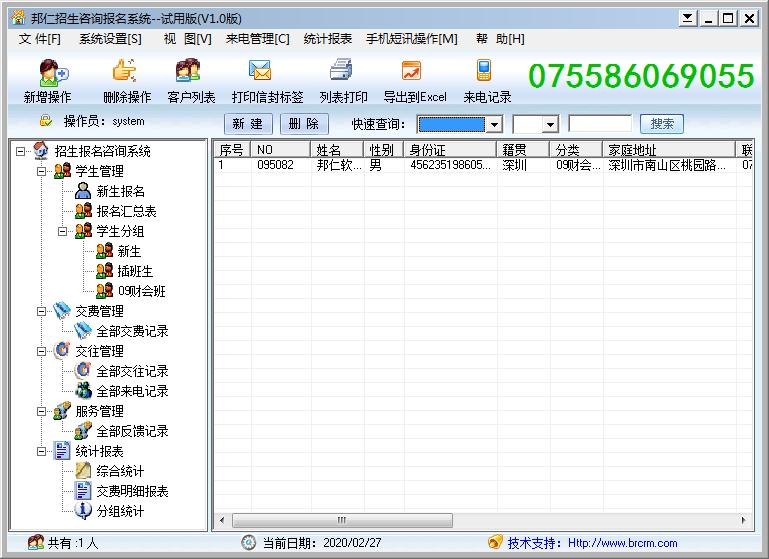Click the 序号 column header
Image resolution: width=769 pixels, height=559 pixels.
232,150
